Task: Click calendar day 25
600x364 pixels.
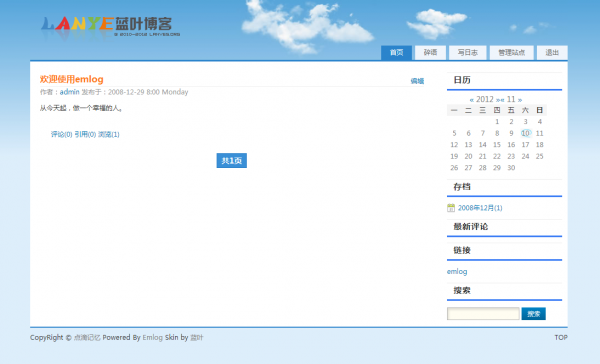Action: click(540, 156)
